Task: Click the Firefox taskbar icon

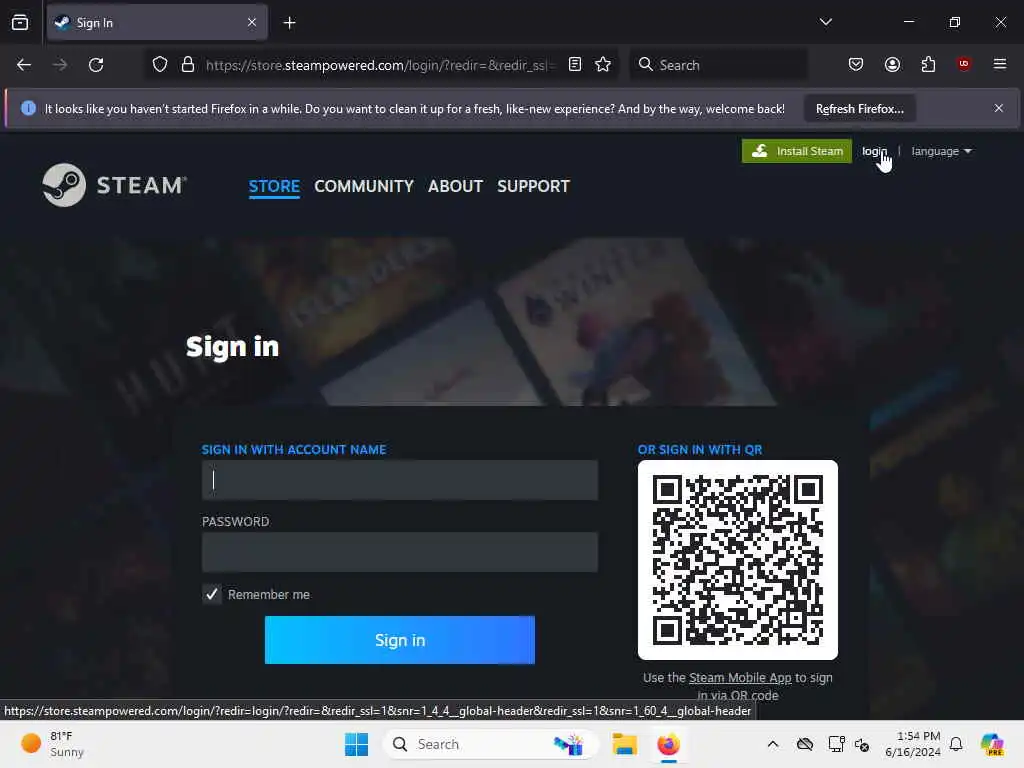Action: (668, 744)
